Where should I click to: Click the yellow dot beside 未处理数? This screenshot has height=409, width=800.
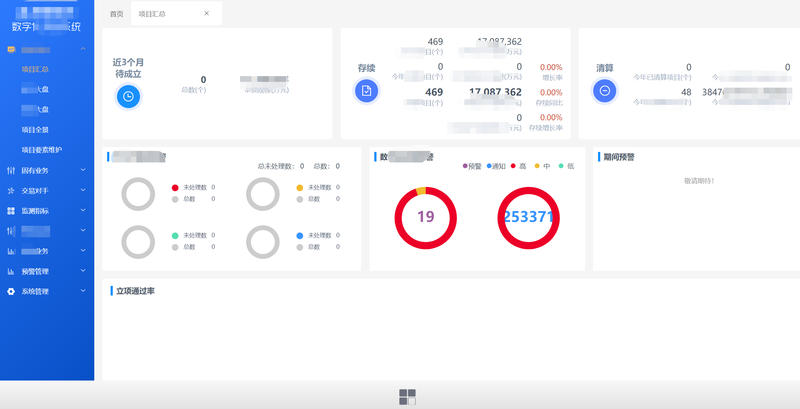click(299, 188)
